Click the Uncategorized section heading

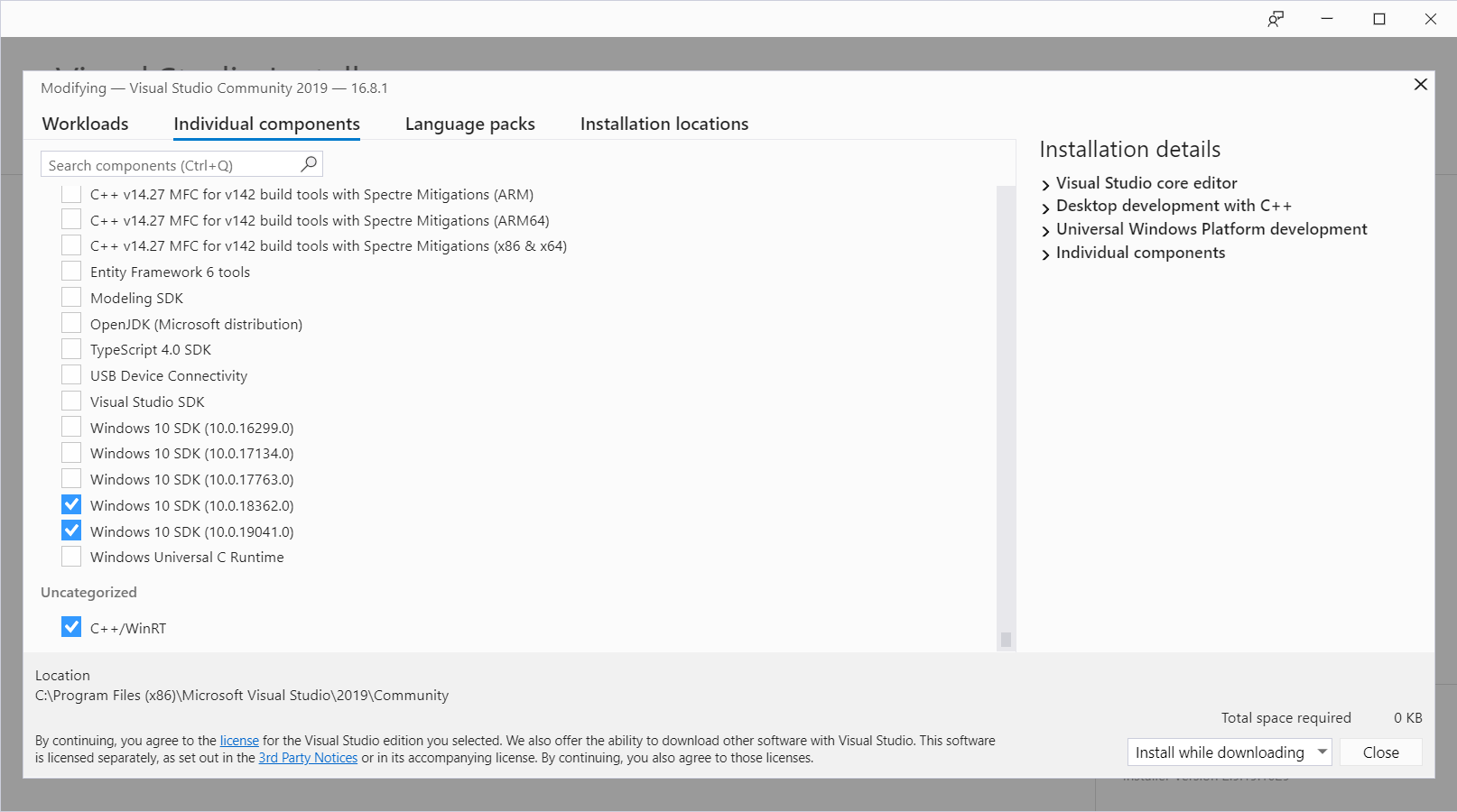click(x=88, y=592)
